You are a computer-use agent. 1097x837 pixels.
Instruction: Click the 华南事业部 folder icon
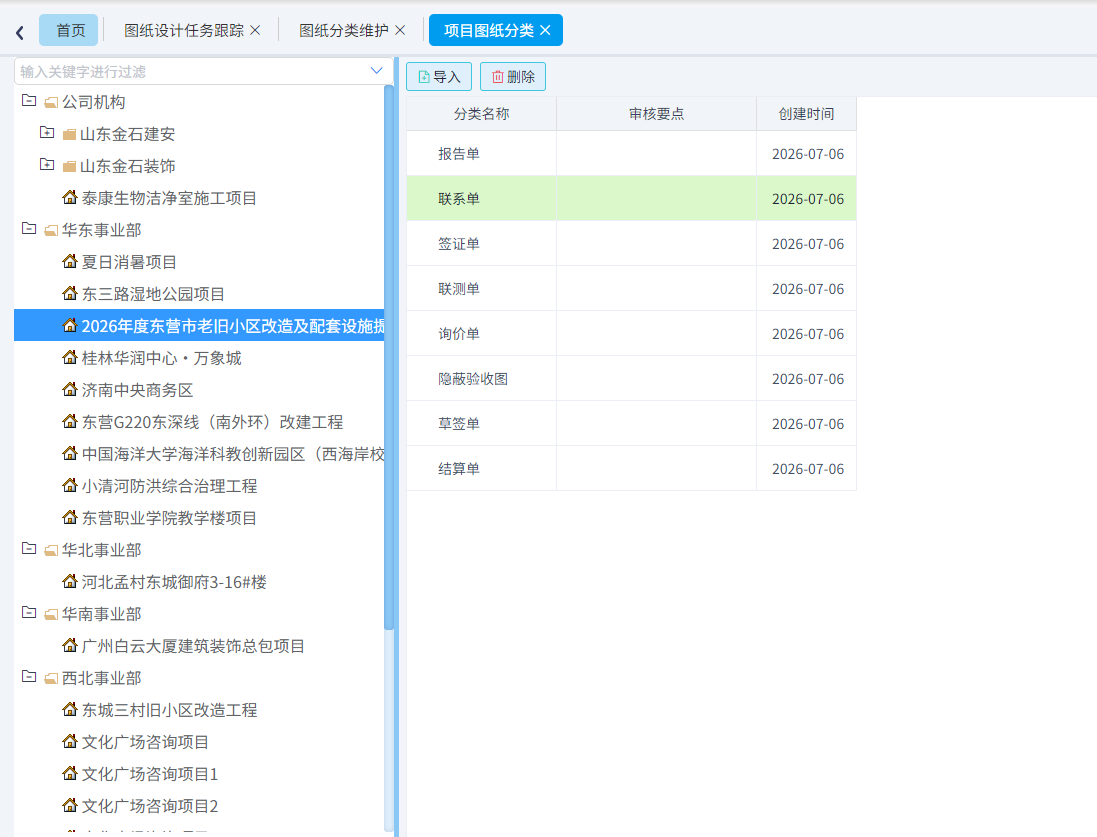pyautogui.click(x=51, y=615)
